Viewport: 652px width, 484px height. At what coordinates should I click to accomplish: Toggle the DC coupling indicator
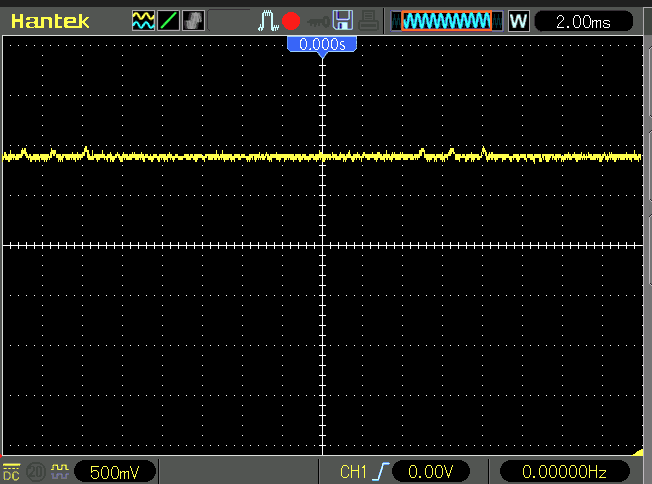[x=12, y=471]
